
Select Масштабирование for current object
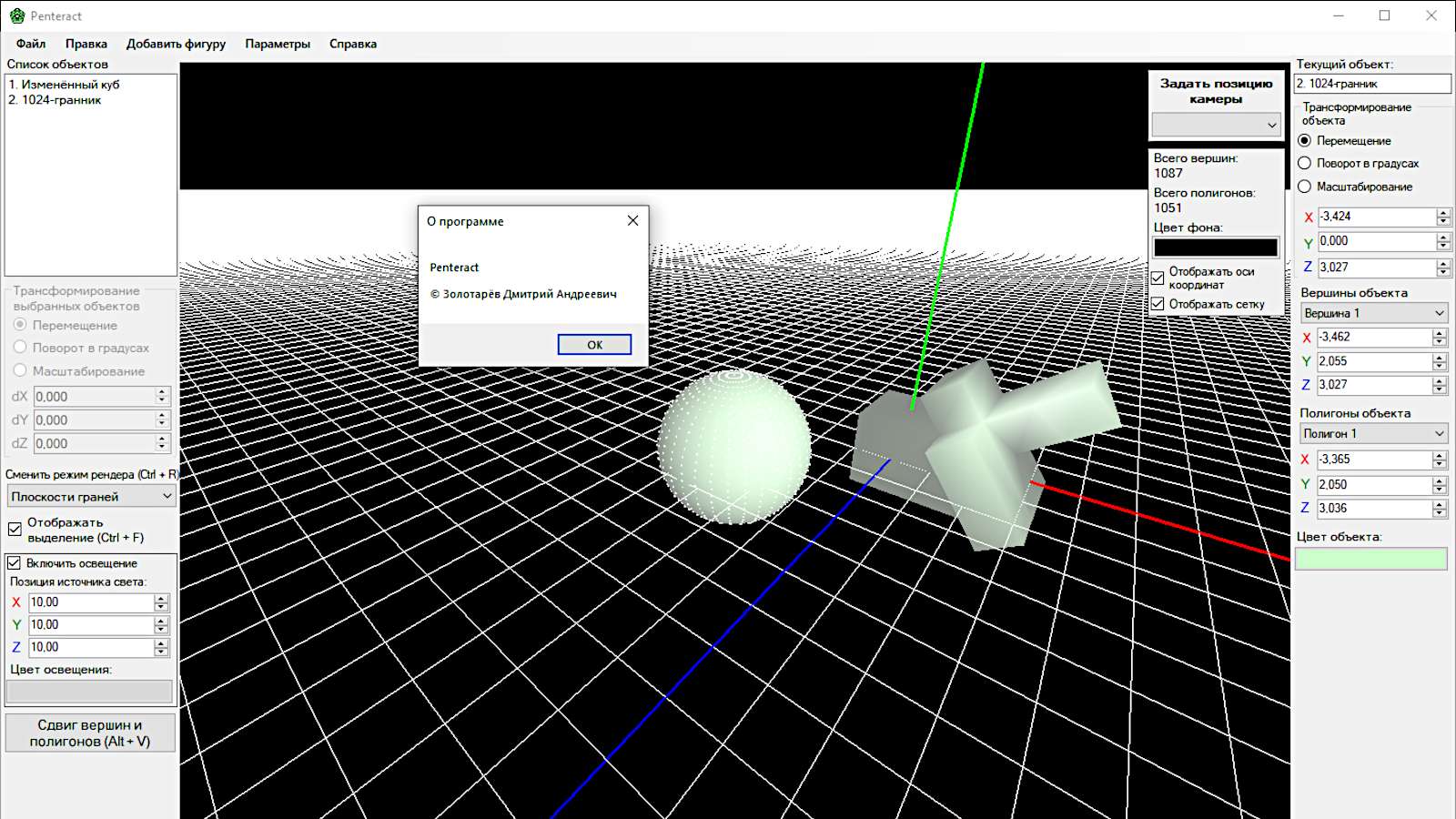coord(1305,187)
